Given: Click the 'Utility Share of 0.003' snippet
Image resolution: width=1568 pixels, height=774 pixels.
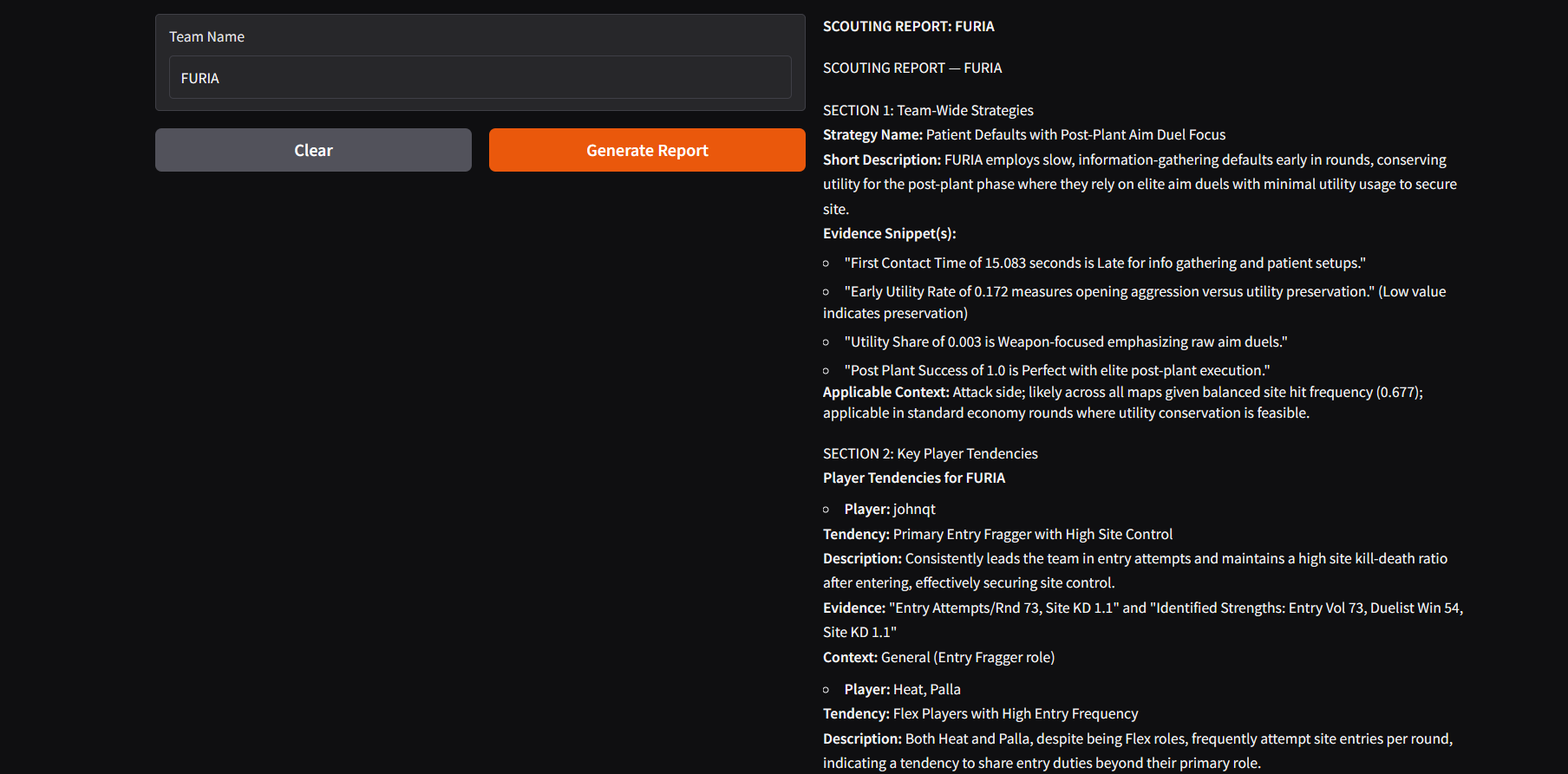Looking at the screenshot, I should click(1066, 341).
